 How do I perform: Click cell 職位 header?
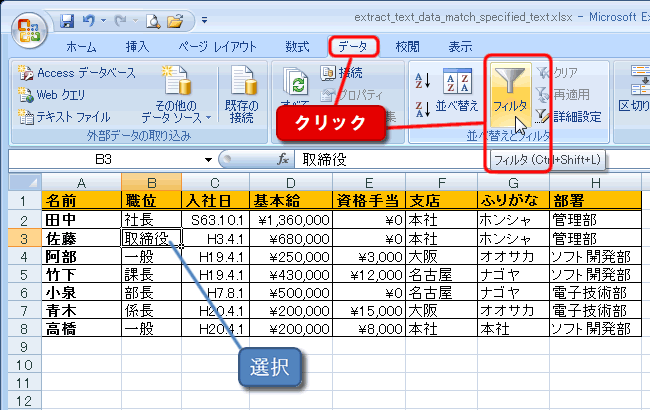(x=151, y=201)
